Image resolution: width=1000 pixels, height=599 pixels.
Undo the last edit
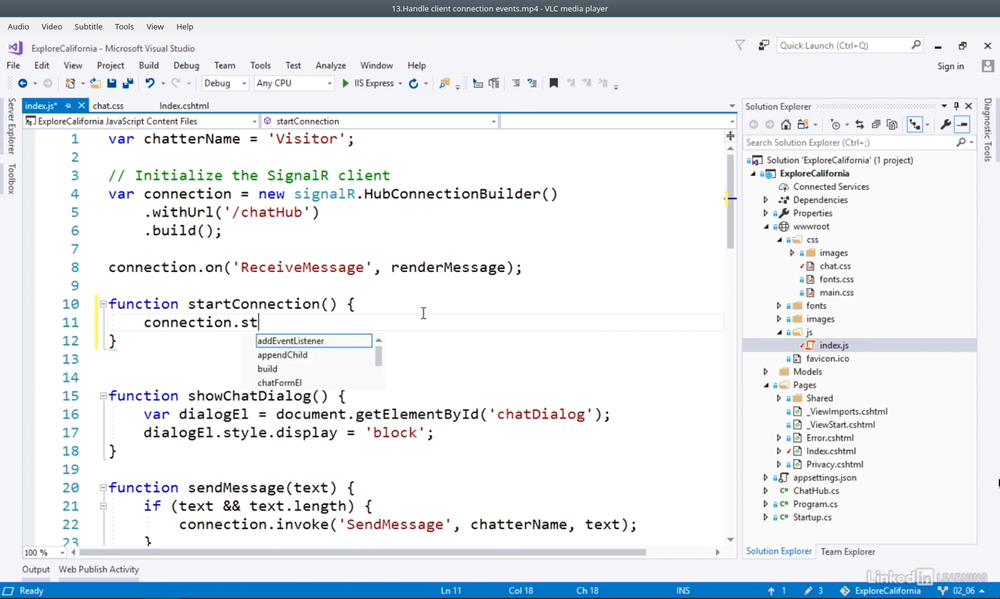click(x=150, y=84)
